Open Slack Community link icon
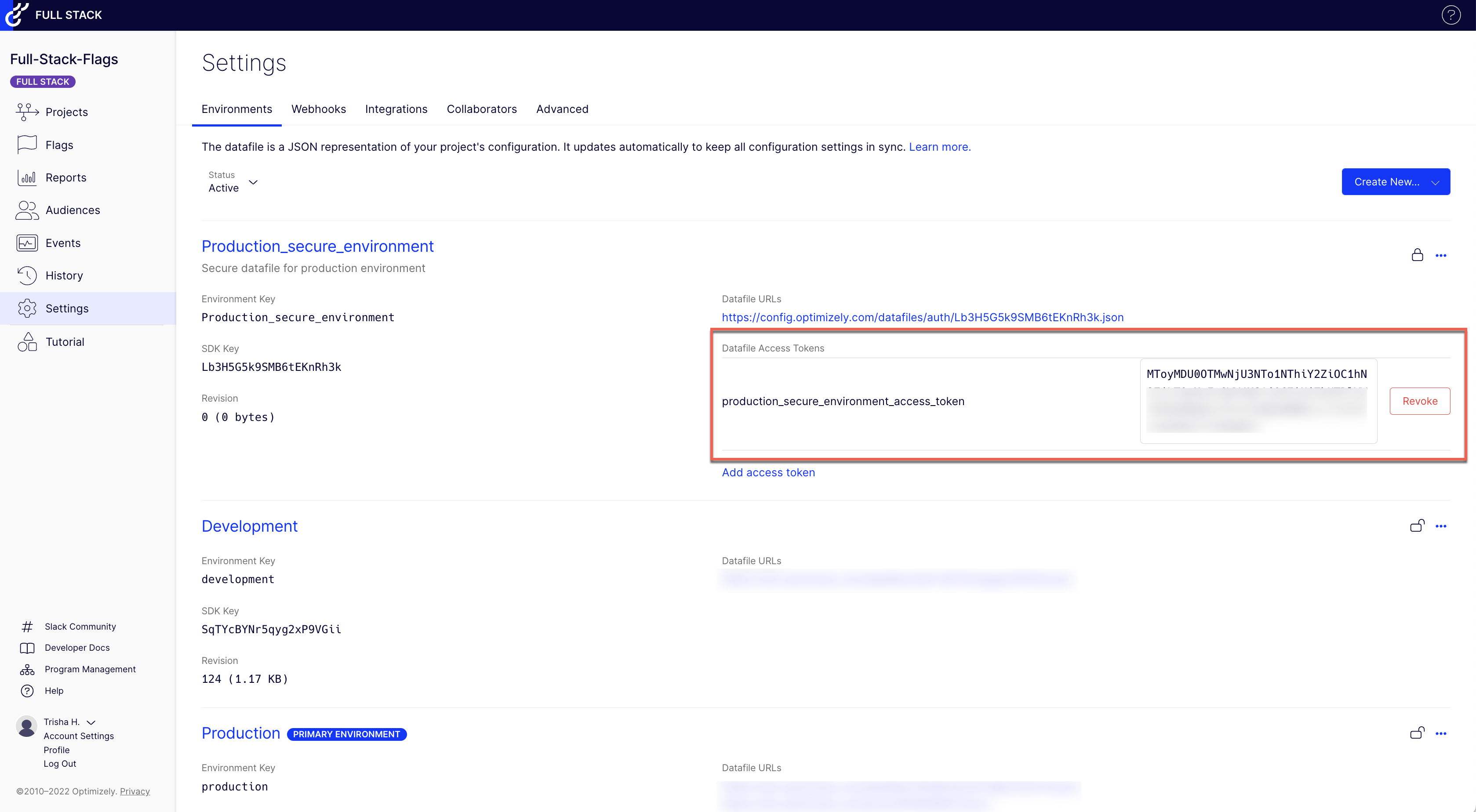This screenshot has width=1476, height=812. pos(27,627)
